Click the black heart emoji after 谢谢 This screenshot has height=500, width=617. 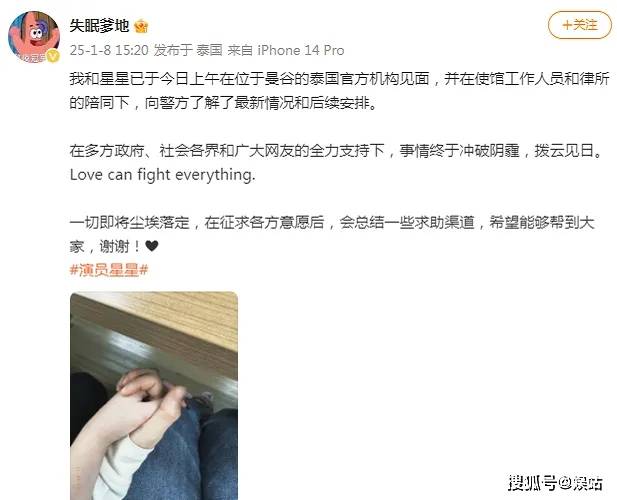pos(151,246)
